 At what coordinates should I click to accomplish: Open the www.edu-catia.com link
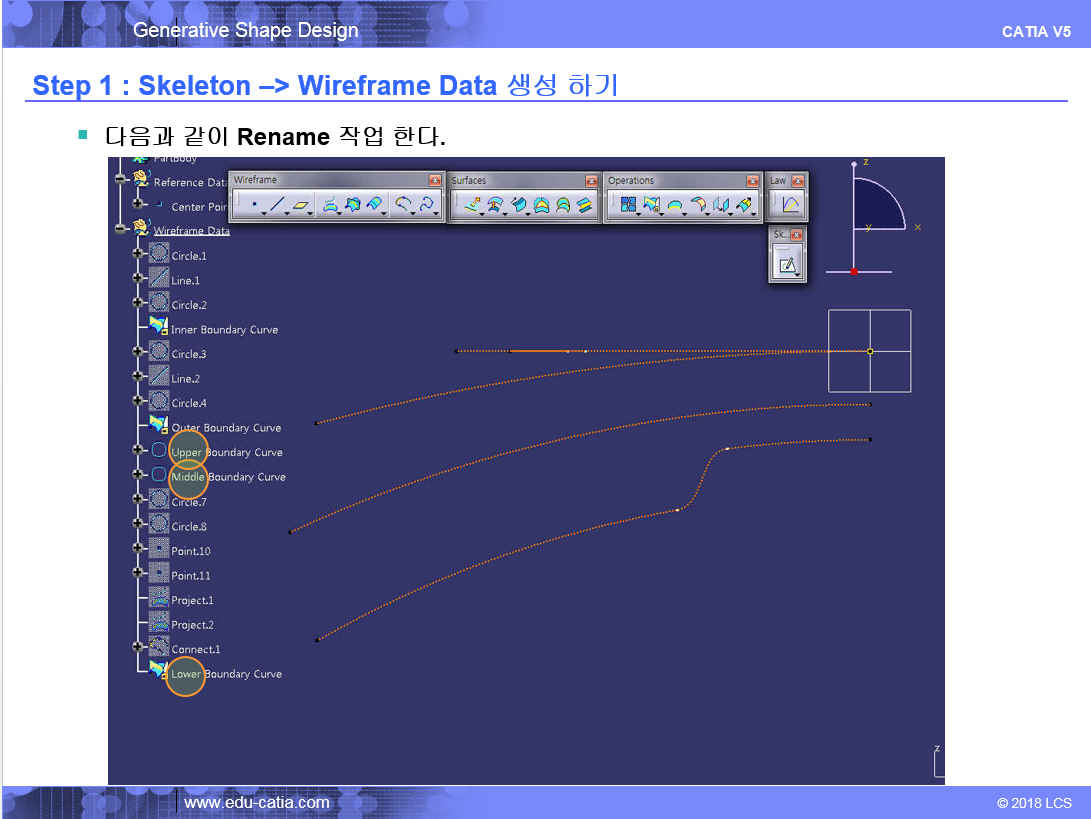pyautogui.click(x=257, y=802)
